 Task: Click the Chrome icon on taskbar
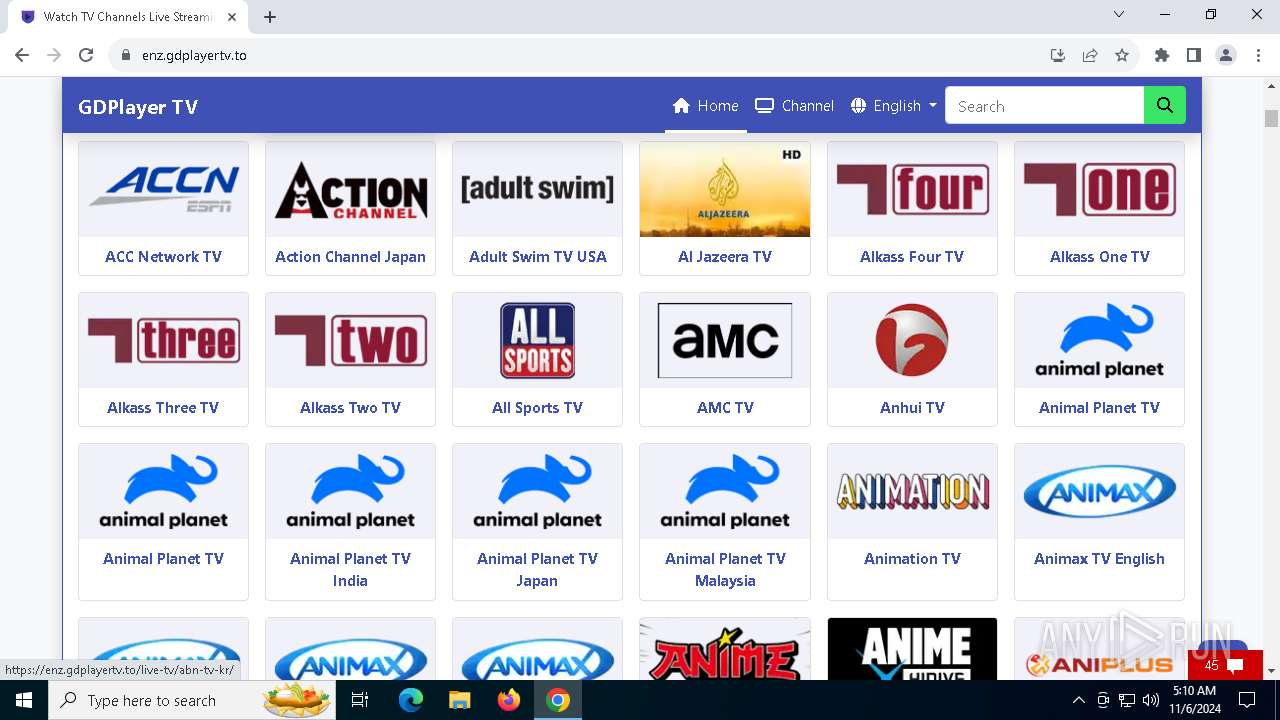(x=558, y=700)
